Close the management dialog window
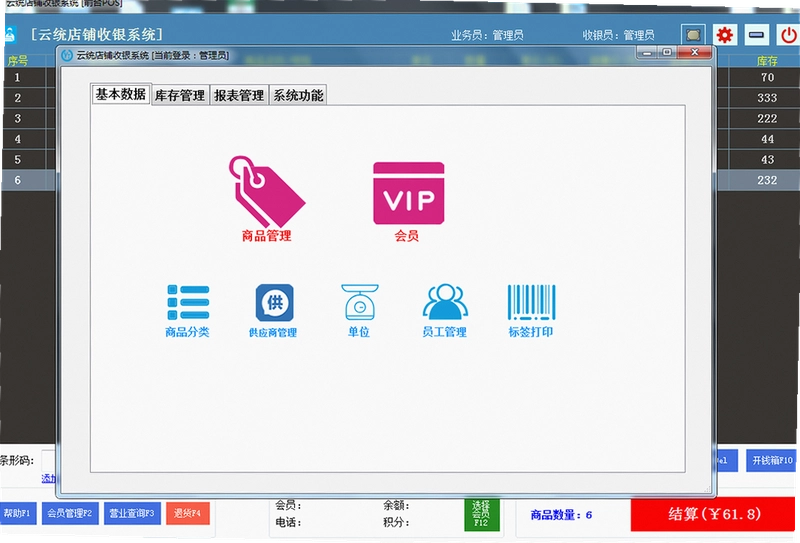 694,52
